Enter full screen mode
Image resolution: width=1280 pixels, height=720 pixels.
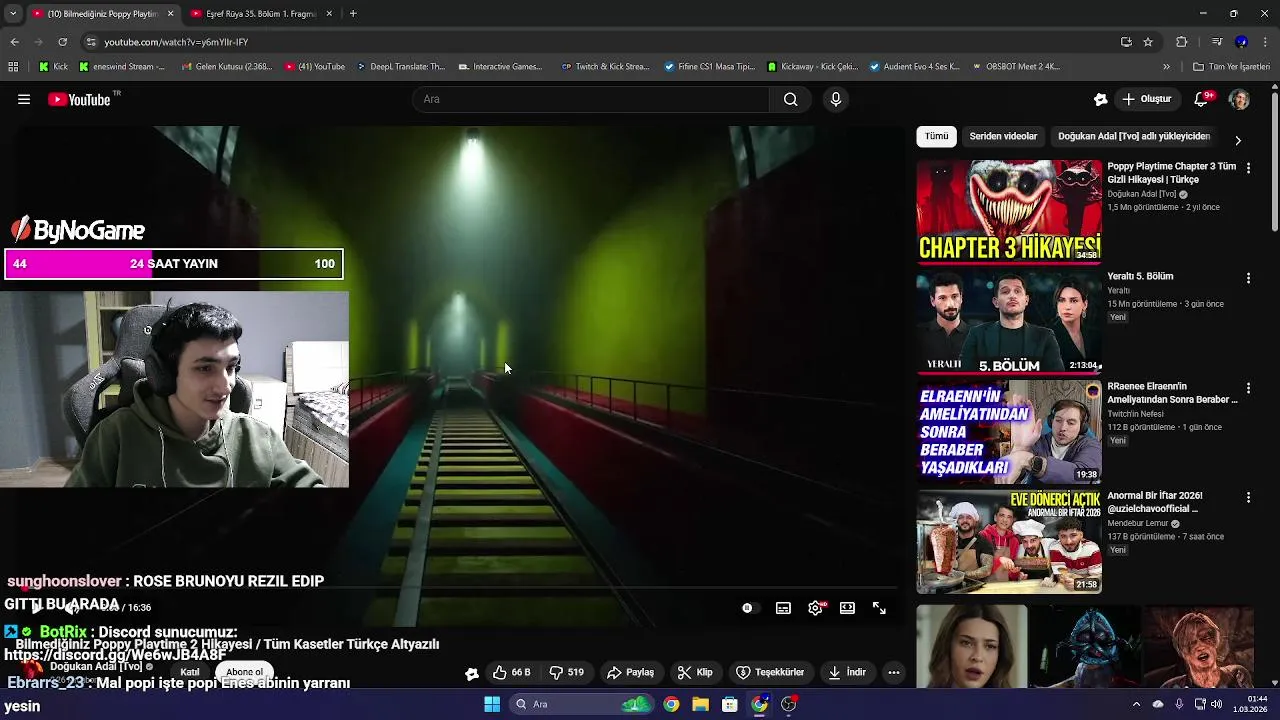coord(879,608)
